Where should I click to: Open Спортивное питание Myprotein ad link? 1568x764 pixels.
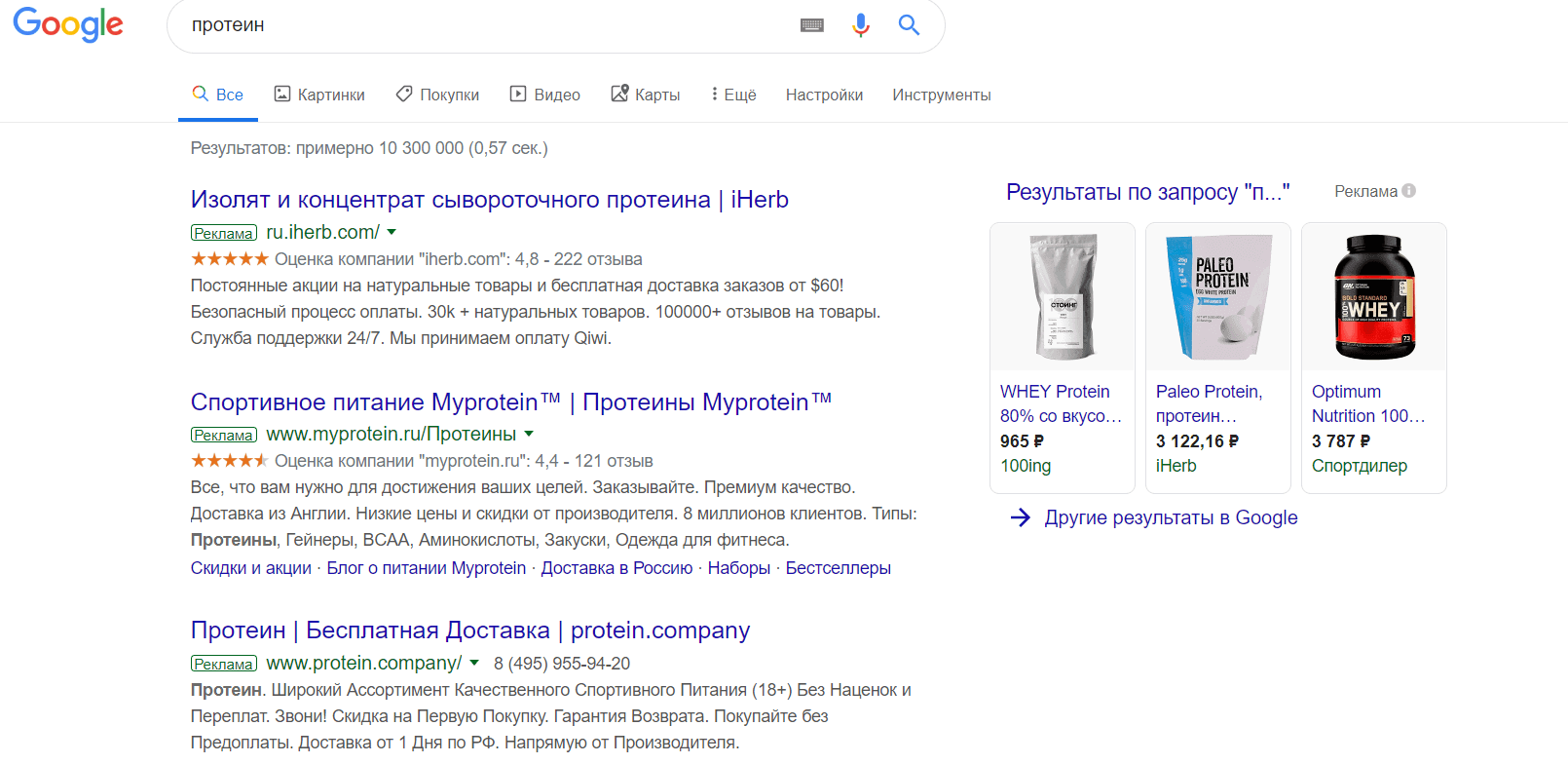(511, 401)
